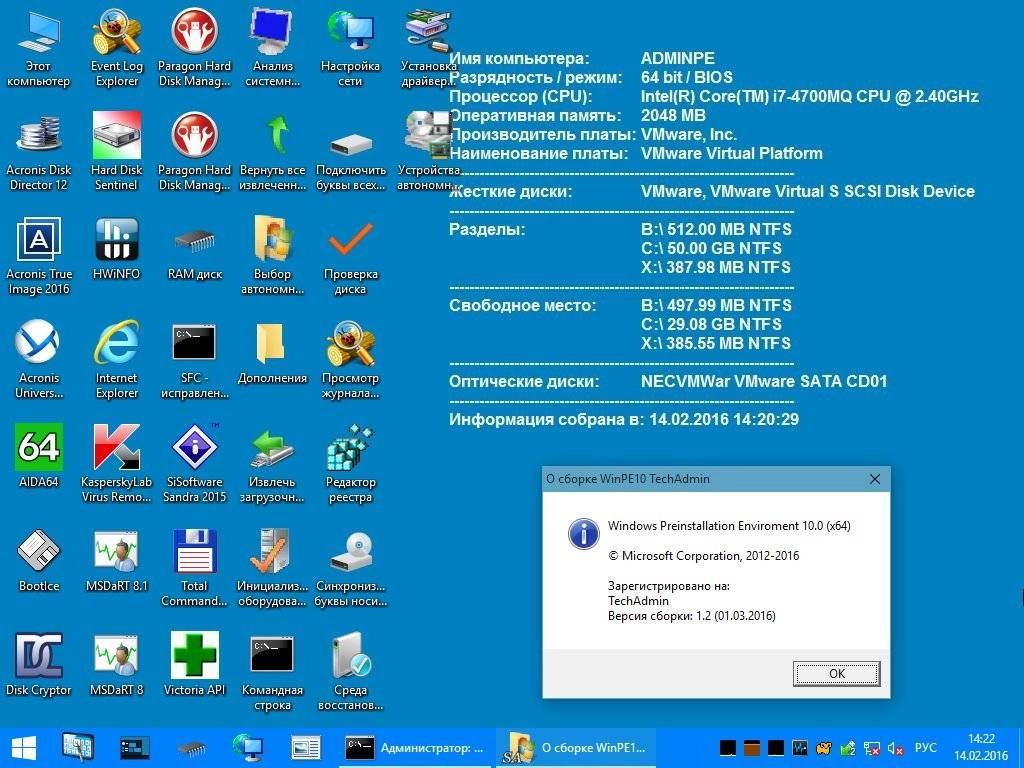Open the on-screen keyboard taskbar icon
1024x768 pixels.
tap(78, 748)
